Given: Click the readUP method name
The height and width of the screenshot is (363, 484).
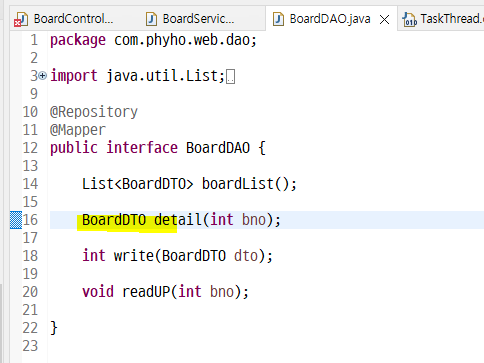Looking at the screenshot, I should (146, 292).
